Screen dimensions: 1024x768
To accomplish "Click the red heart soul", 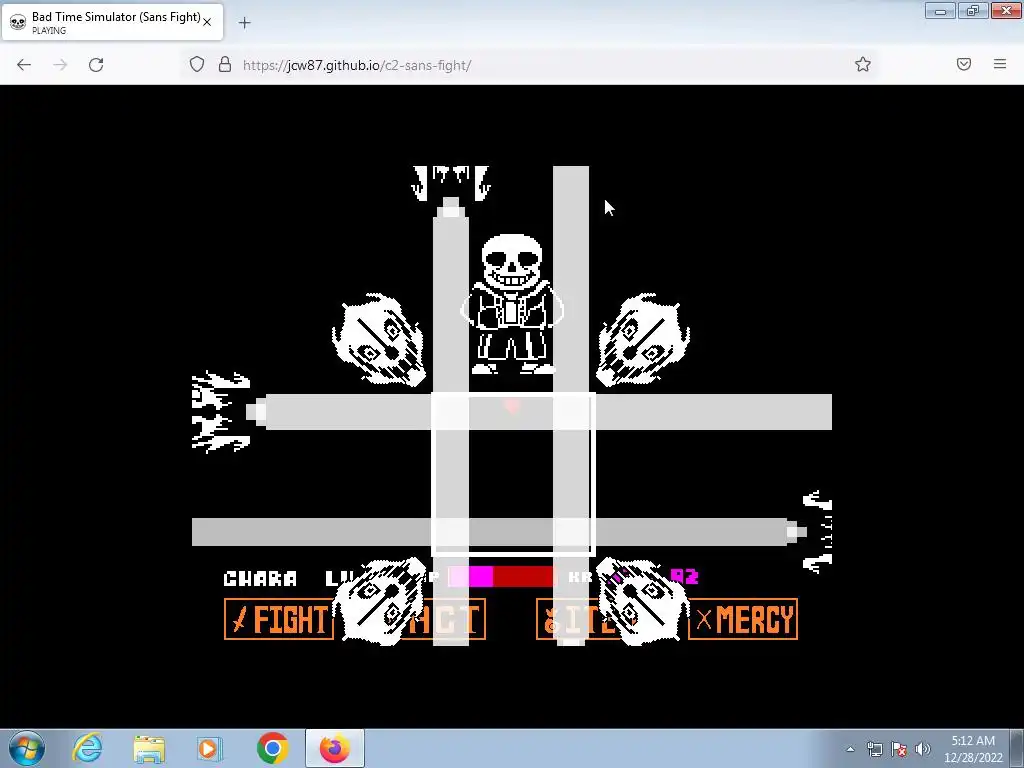I will (x=512, y=406).
